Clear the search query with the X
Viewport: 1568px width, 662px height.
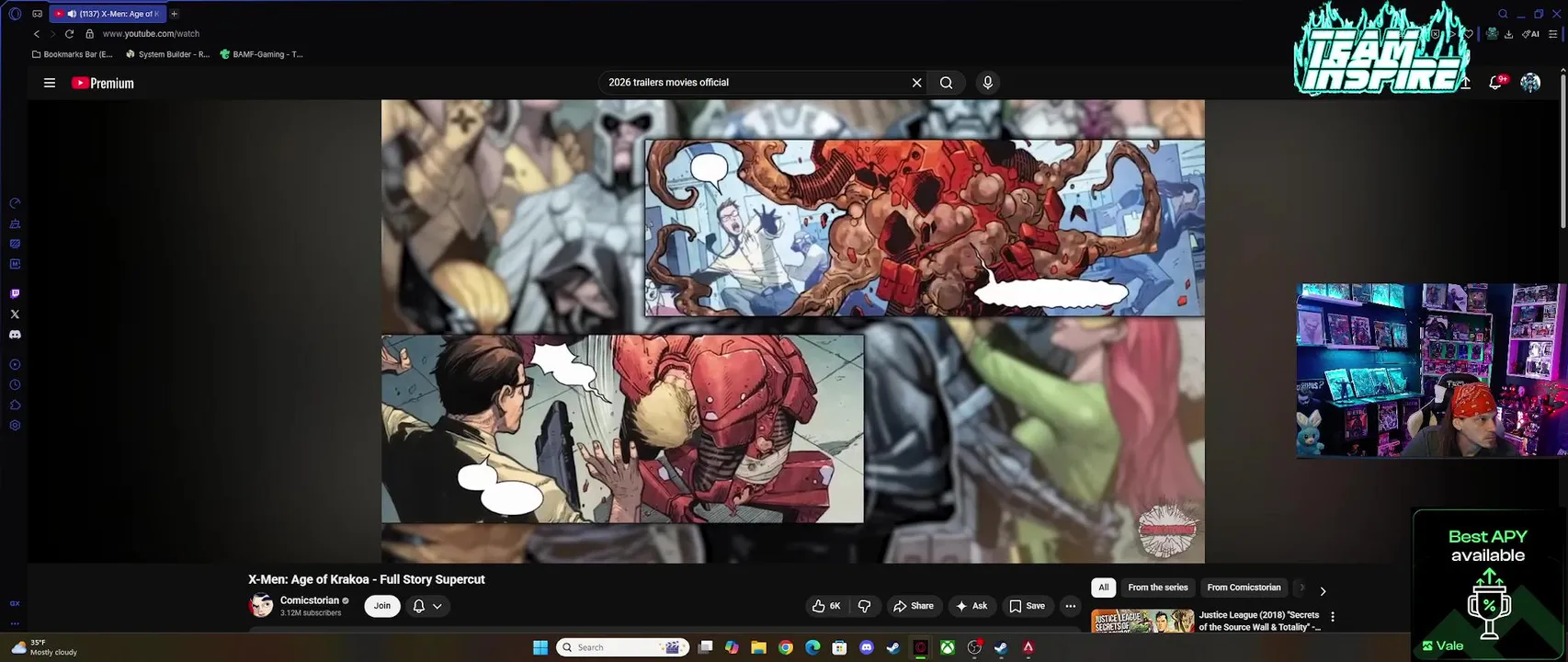pyautogui.click(x=916, y=83)
